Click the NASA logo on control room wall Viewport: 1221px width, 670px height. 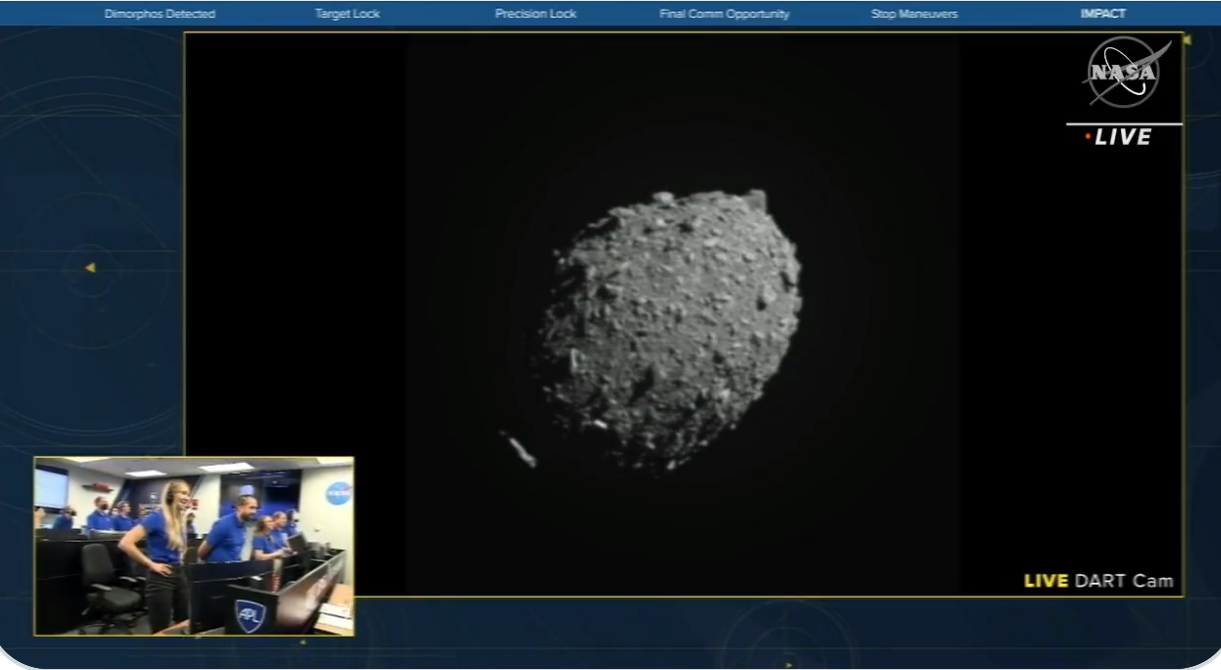pos(339,493)
